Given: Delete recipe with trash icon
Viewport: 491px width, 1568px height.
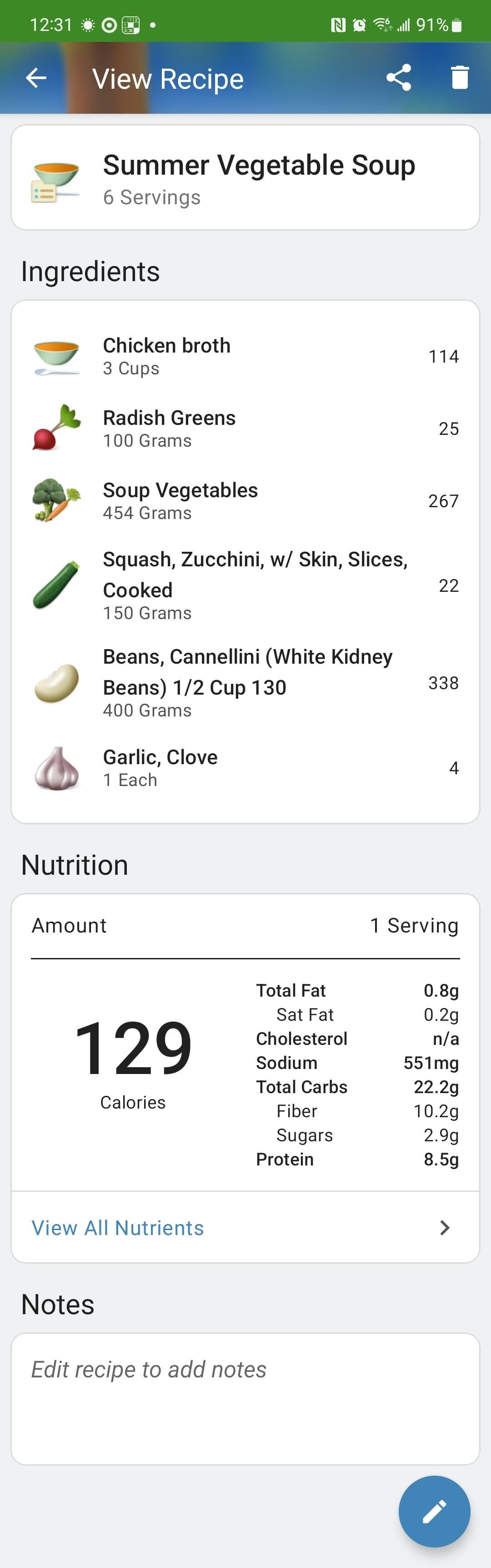Looking at the screenshot, I should pyautogui.click(x=460, y=78).
